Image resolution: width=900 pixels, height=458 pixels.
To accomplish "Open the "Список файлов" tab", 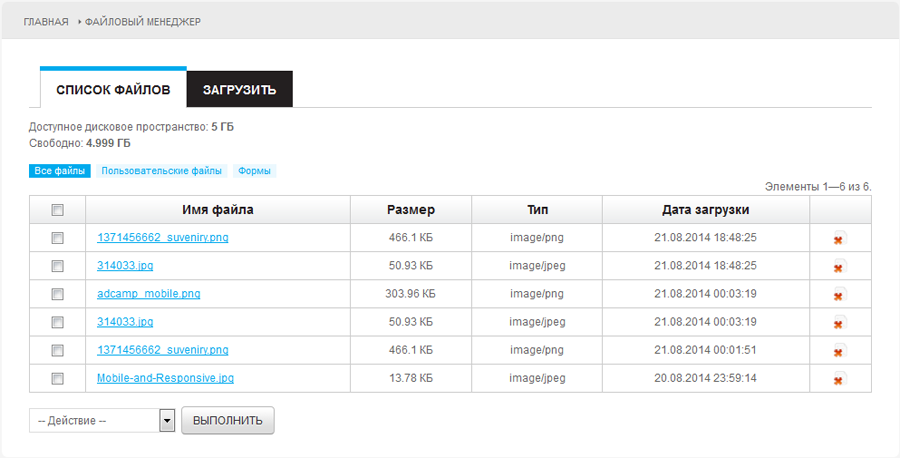I will (x=113, y=90).
